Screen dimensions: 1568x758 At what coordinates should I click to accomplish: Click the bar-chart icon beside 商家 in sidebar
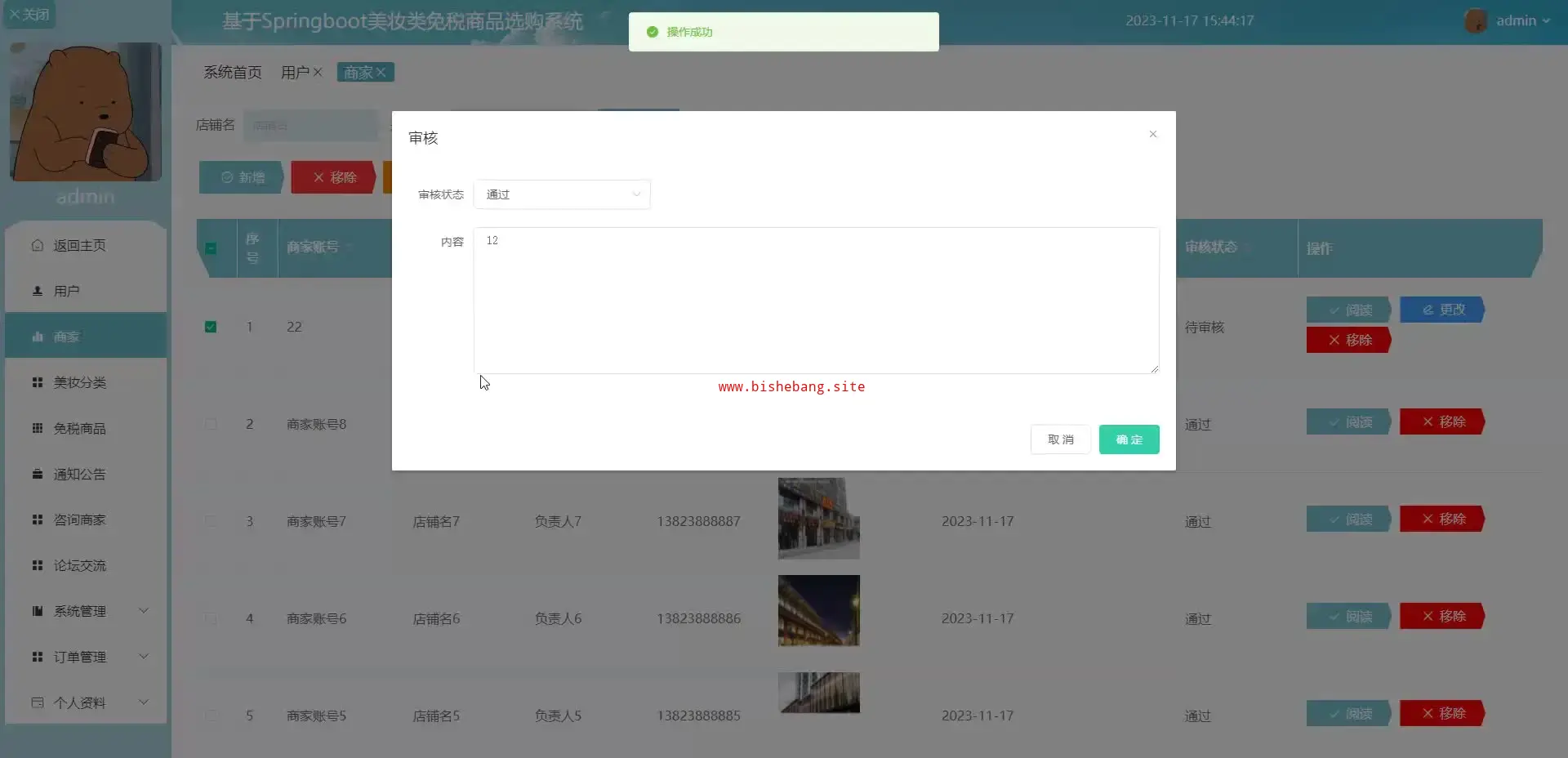38,337
